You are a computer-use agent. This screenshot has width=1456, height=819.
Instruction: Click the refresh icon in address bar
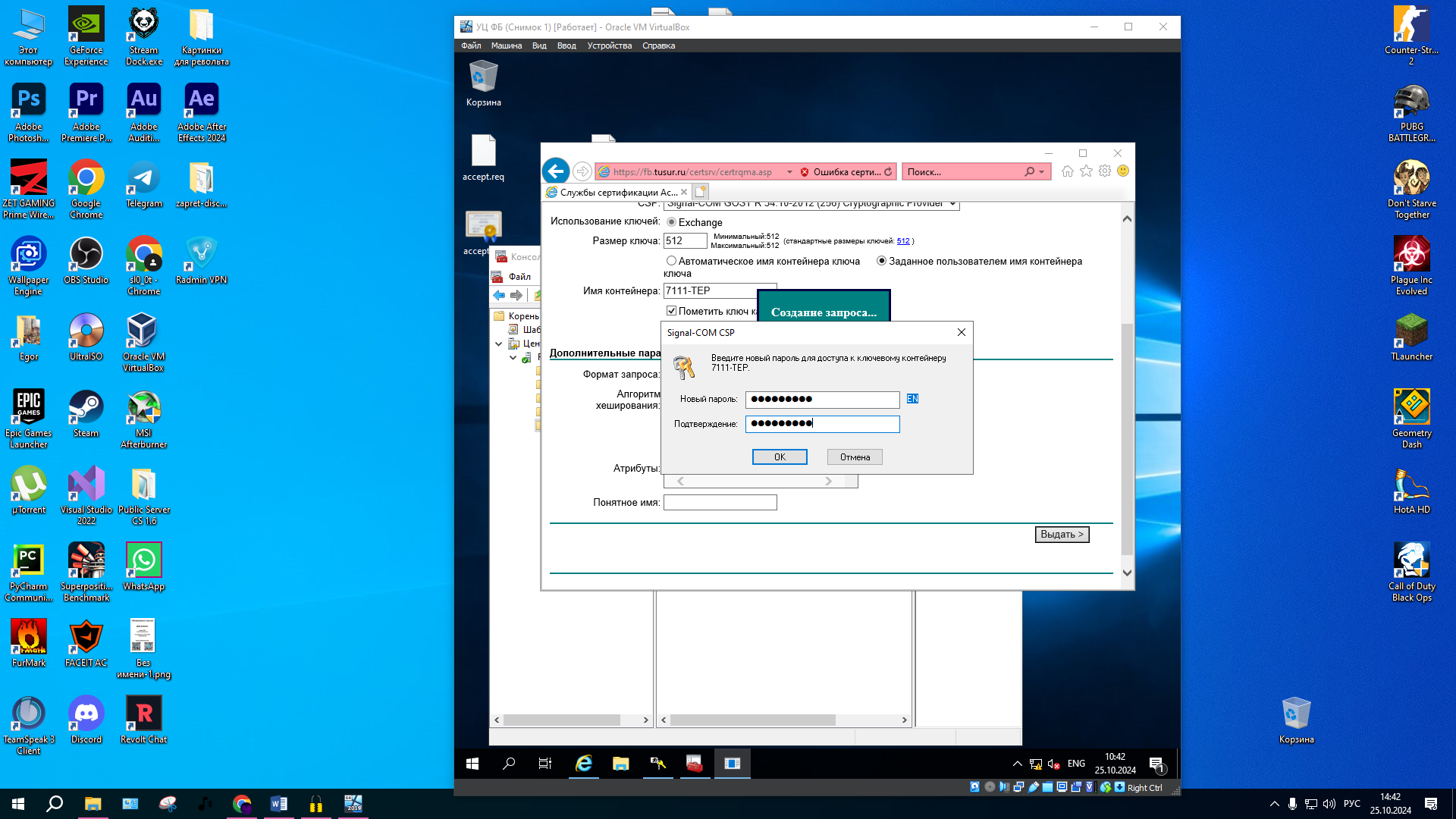(x=888, y=172)
